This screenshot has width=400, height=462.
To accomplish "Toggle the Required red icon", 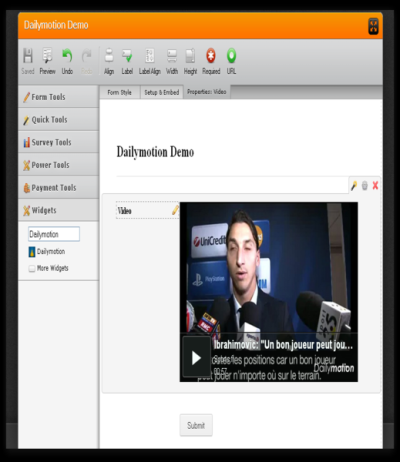I will tap(211, 56).
